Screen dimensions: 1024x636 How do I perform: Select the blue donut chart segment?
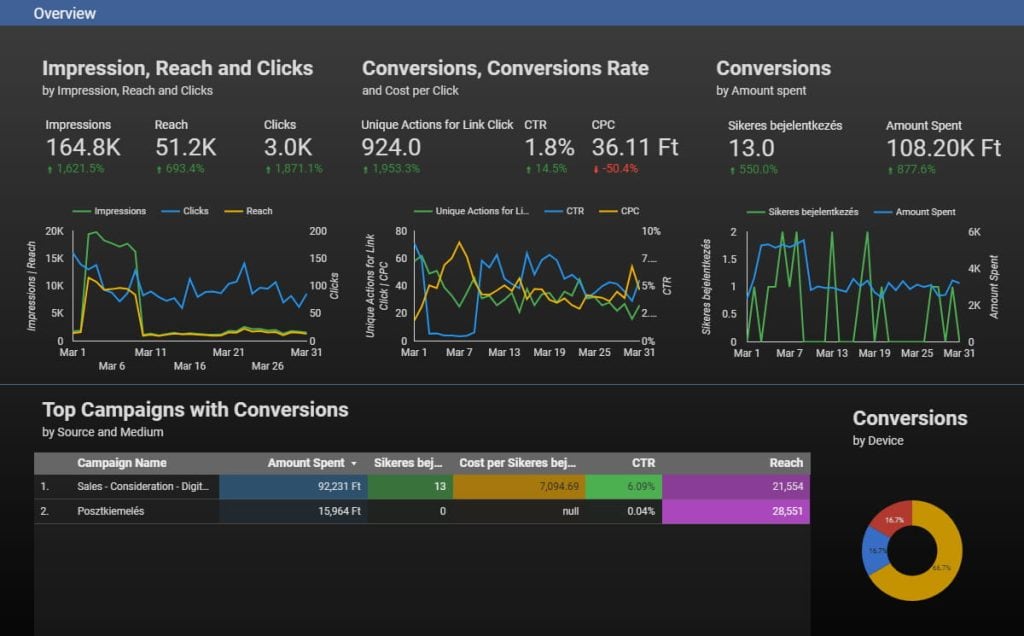[x=875, y=555]
